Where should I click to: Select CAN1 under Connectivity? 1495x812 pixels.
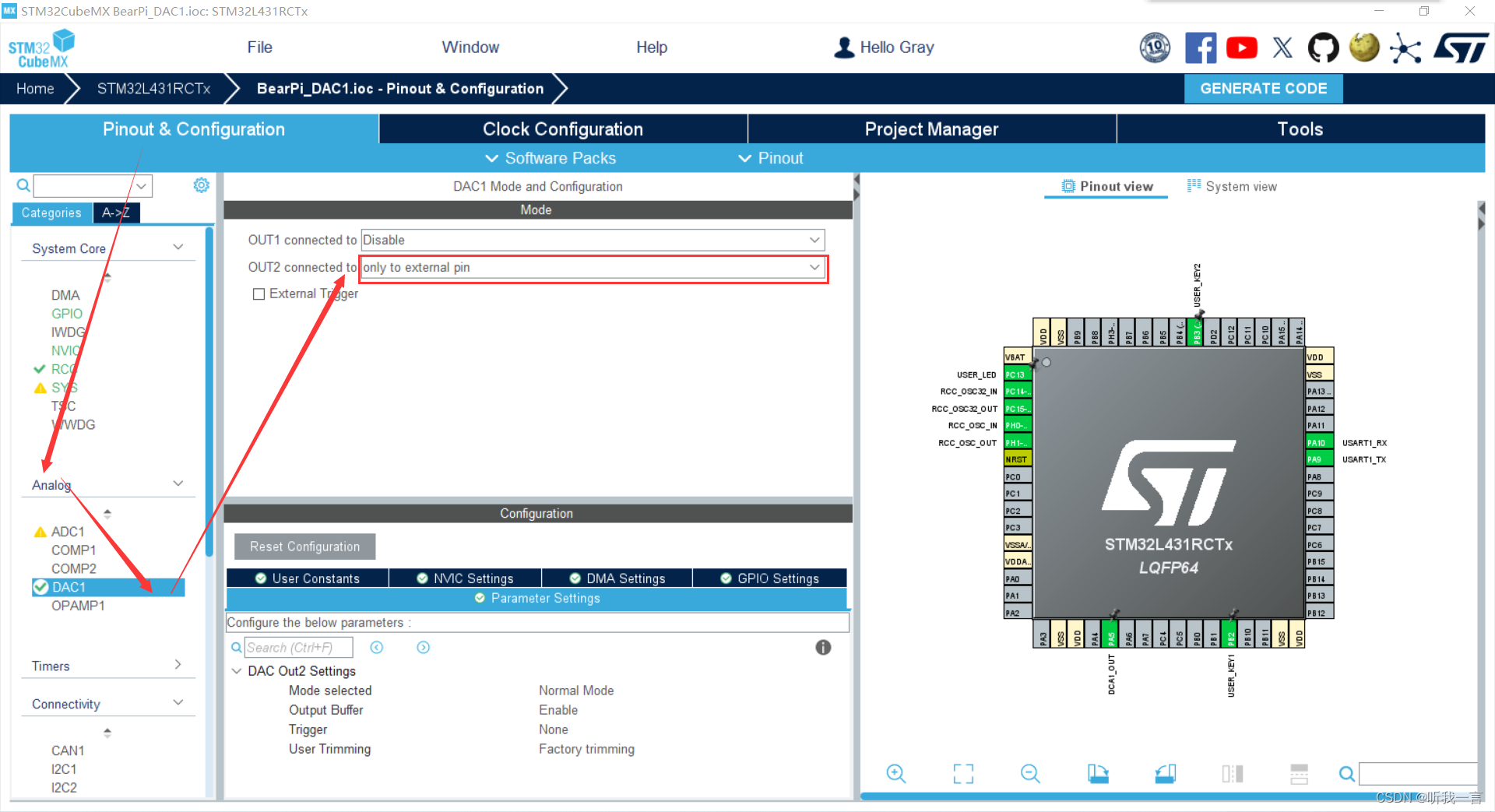68,750
